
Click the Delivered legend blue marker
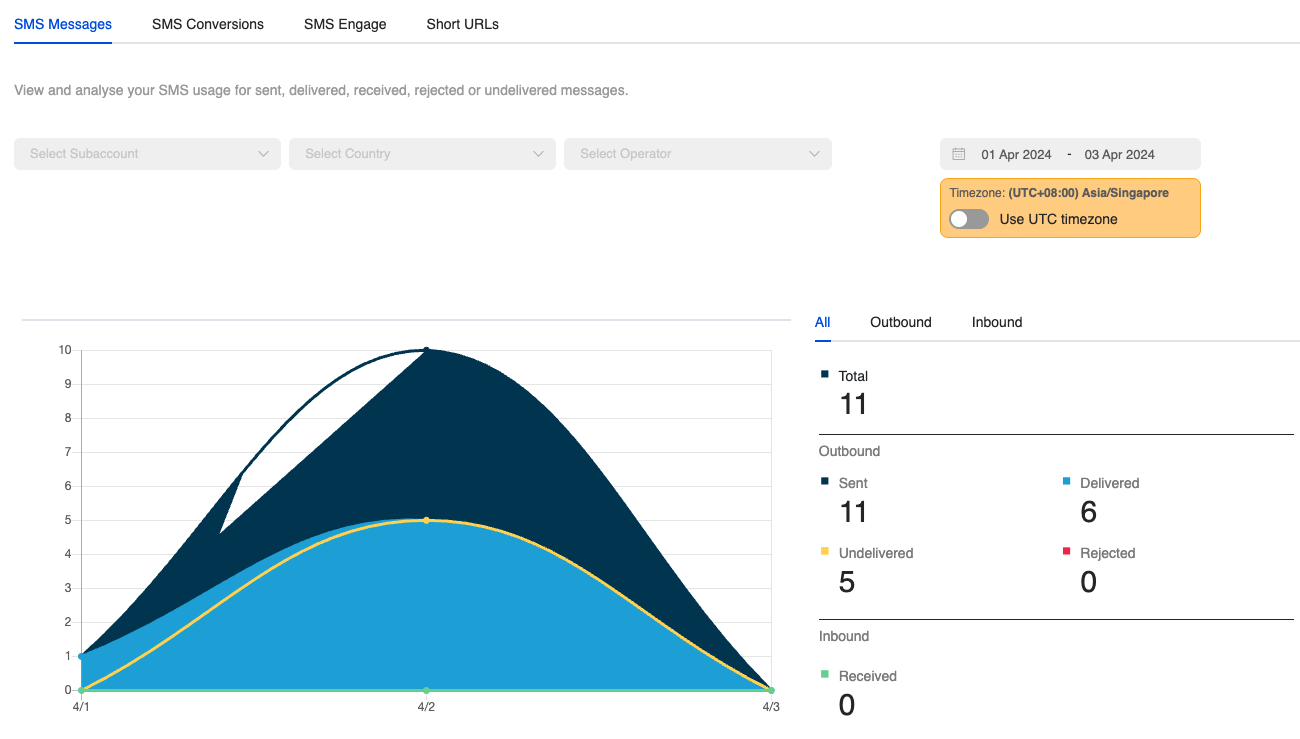1066,481
